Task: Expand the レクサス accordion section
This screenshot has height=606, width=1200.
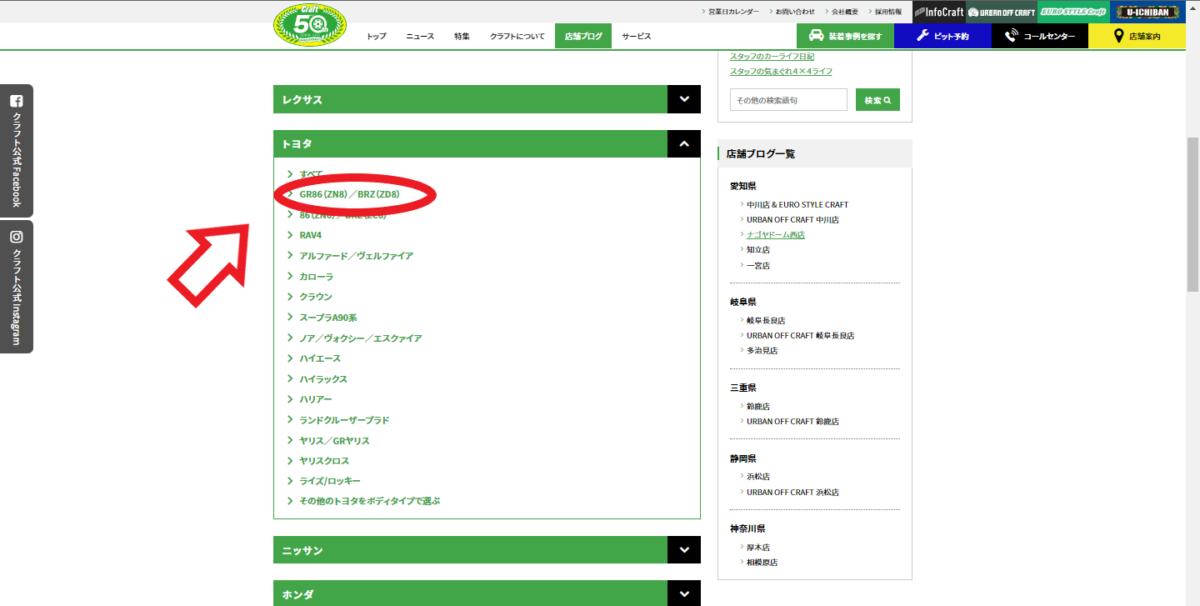Action: click(x=684, y=100)
